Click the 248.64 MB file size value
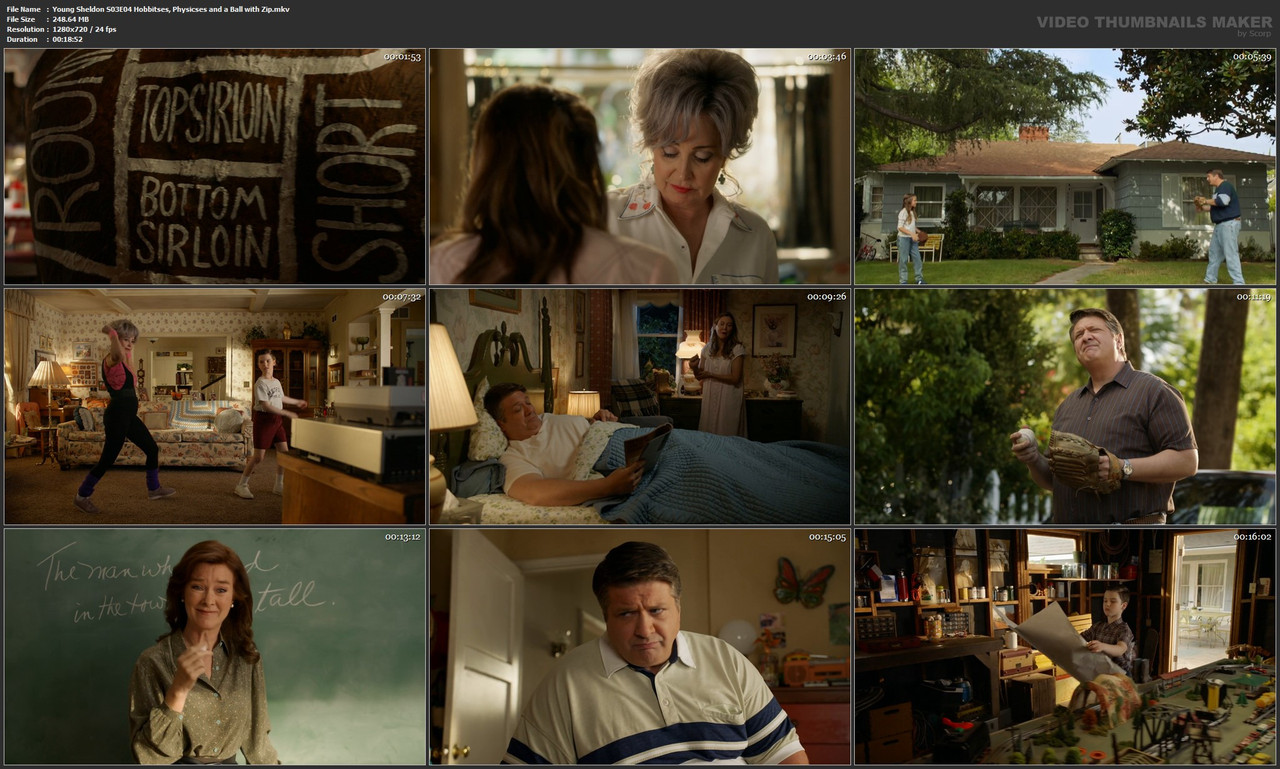The width and height of the screenshot is (1280, 769). (70, 19)
